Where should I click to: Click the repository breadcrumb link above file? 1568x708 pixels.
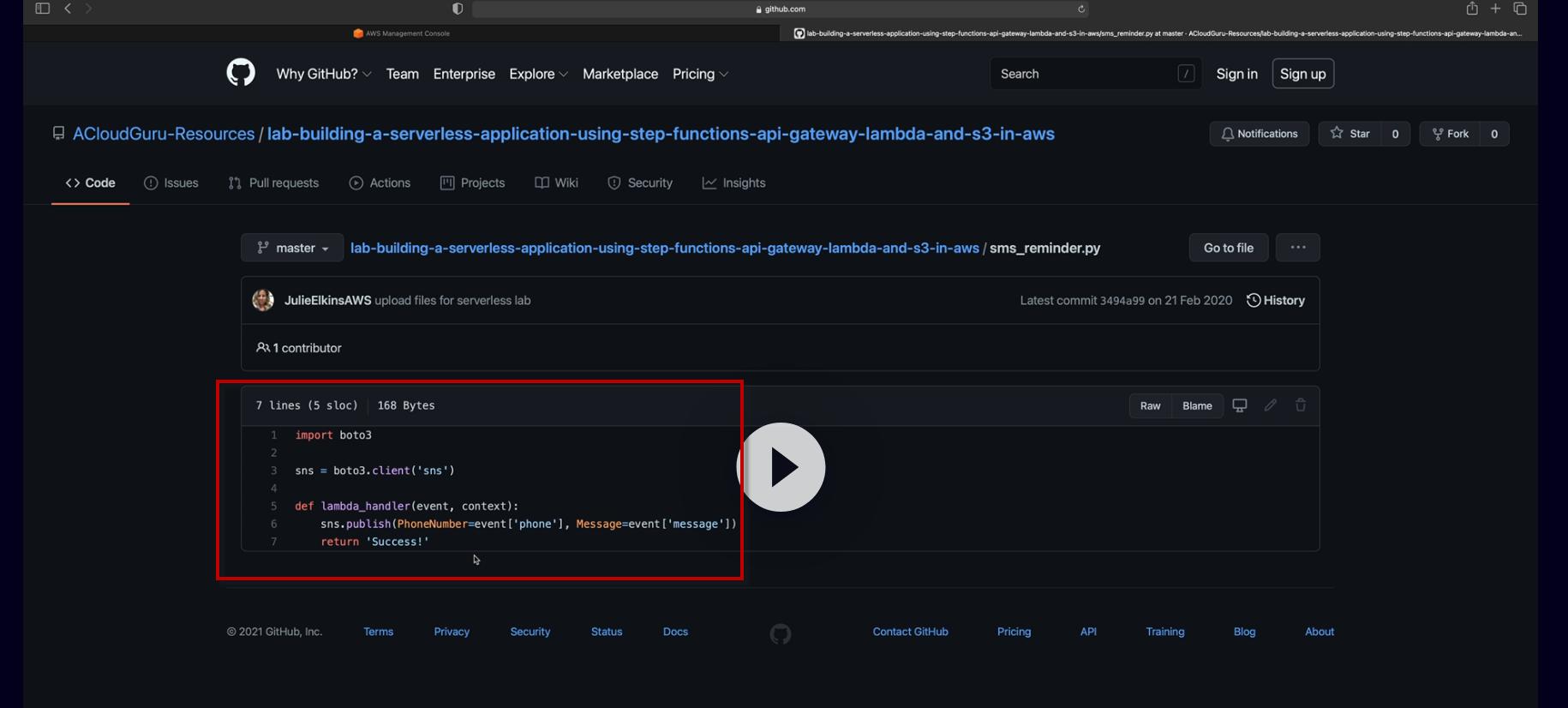pyautogui.click(x=665, y=248)
